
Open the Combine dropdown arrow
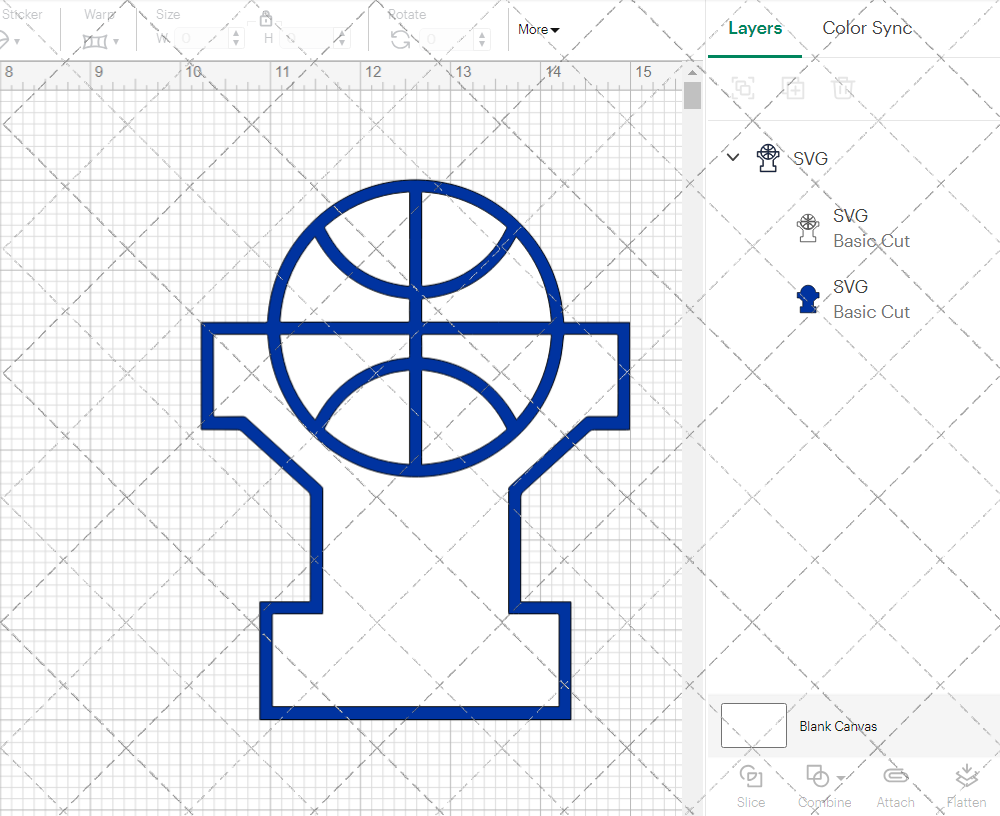coord(841,778)
